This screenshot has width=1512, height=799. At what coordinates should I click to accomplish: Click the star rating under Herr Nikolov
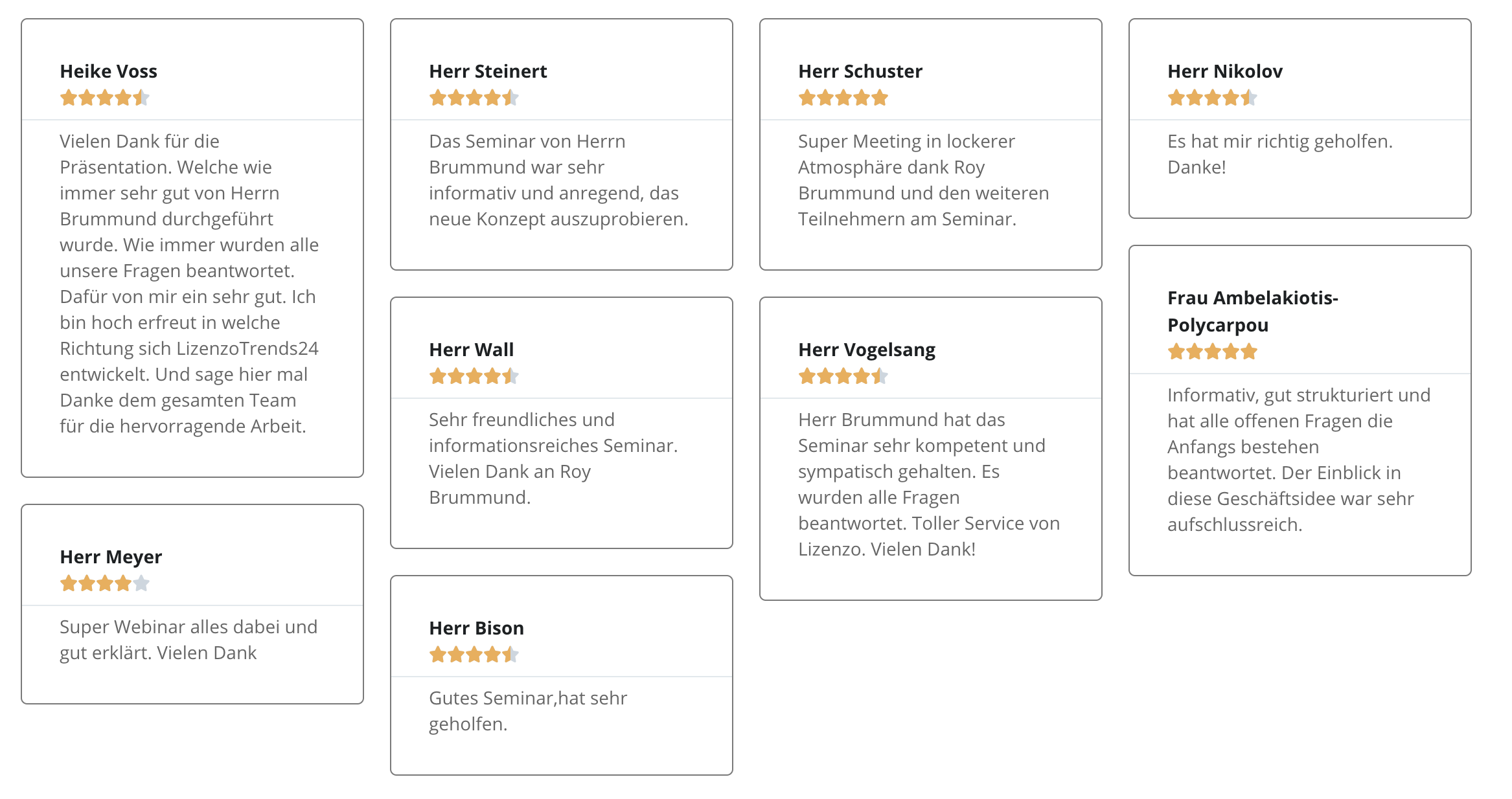pyautogui.click(x=1213, y=98)
